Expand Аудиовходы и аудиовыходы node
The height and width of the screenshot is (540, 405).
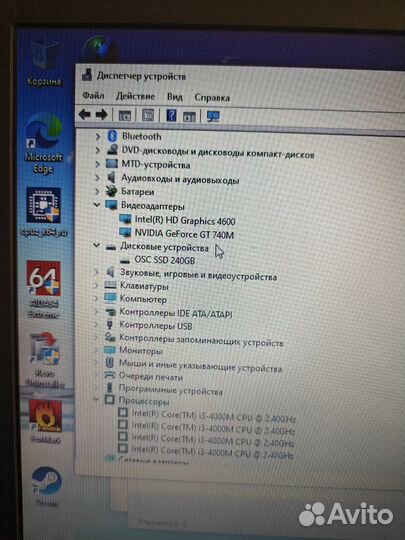(97, 178)
